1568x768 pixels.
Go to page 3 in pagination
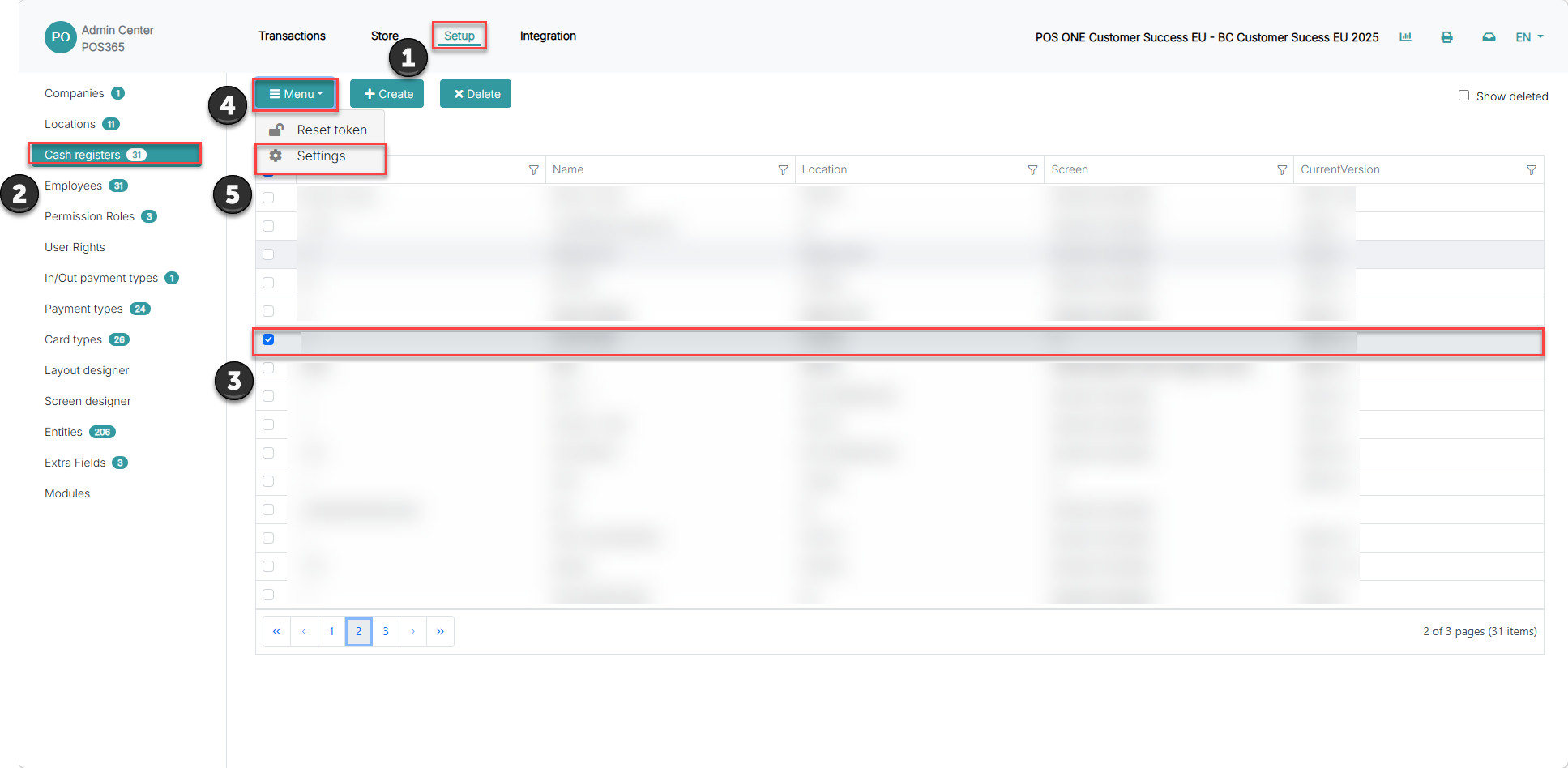pyautogui.click(x=386, y=631)
